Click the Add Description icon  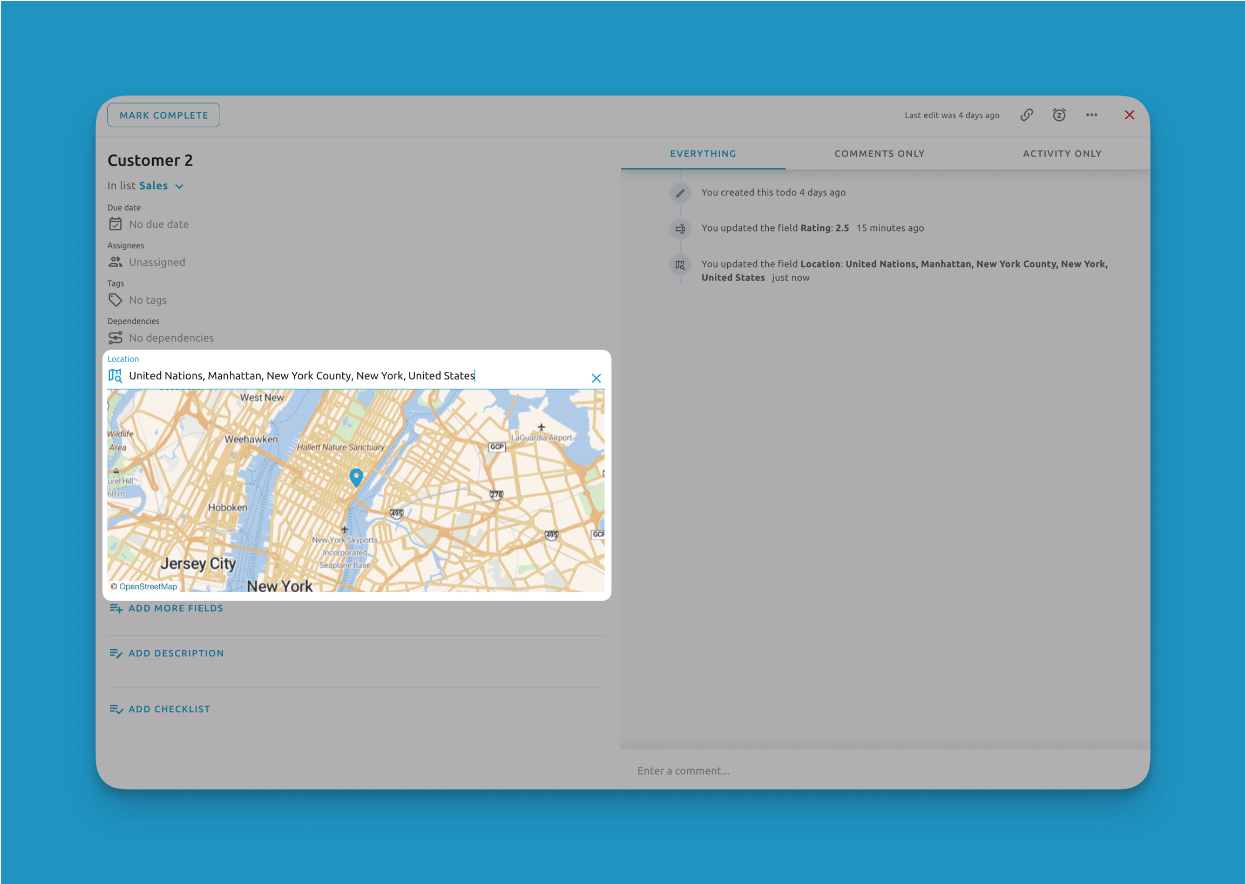[x=114, y=652]
